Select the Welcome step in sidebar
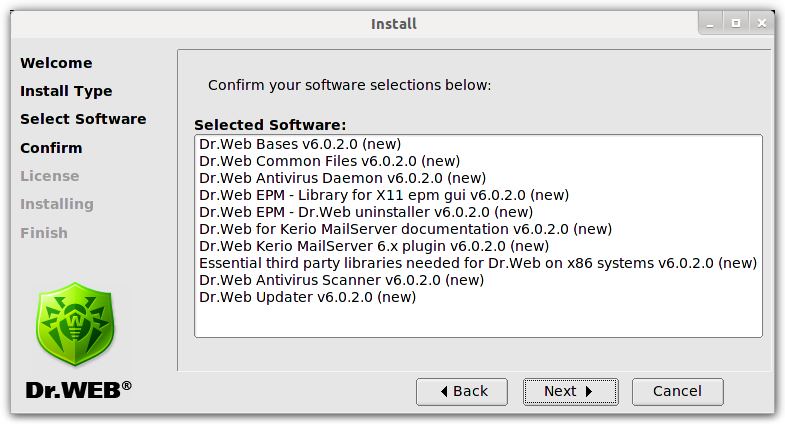This screenshot has width=785, height=424. click(x=56, y=63)
